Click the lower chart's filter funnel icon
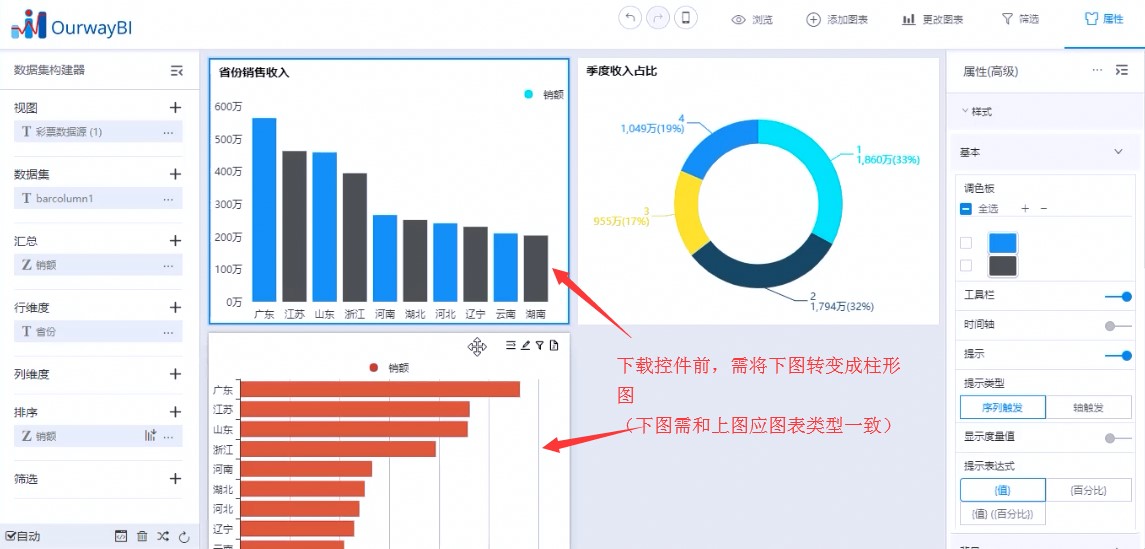1145x549 pixels. 540,345
